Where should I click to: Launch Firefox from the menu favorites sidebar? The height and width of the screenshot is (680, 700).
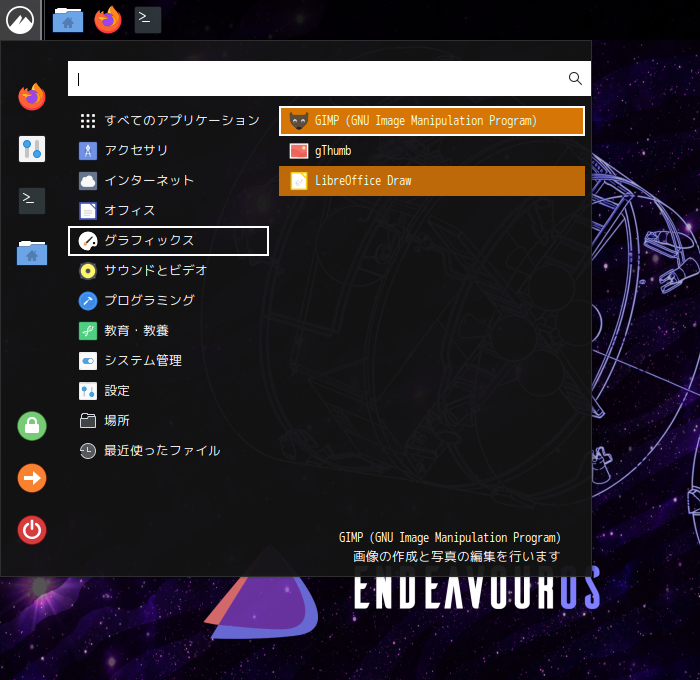click(32, 96)
